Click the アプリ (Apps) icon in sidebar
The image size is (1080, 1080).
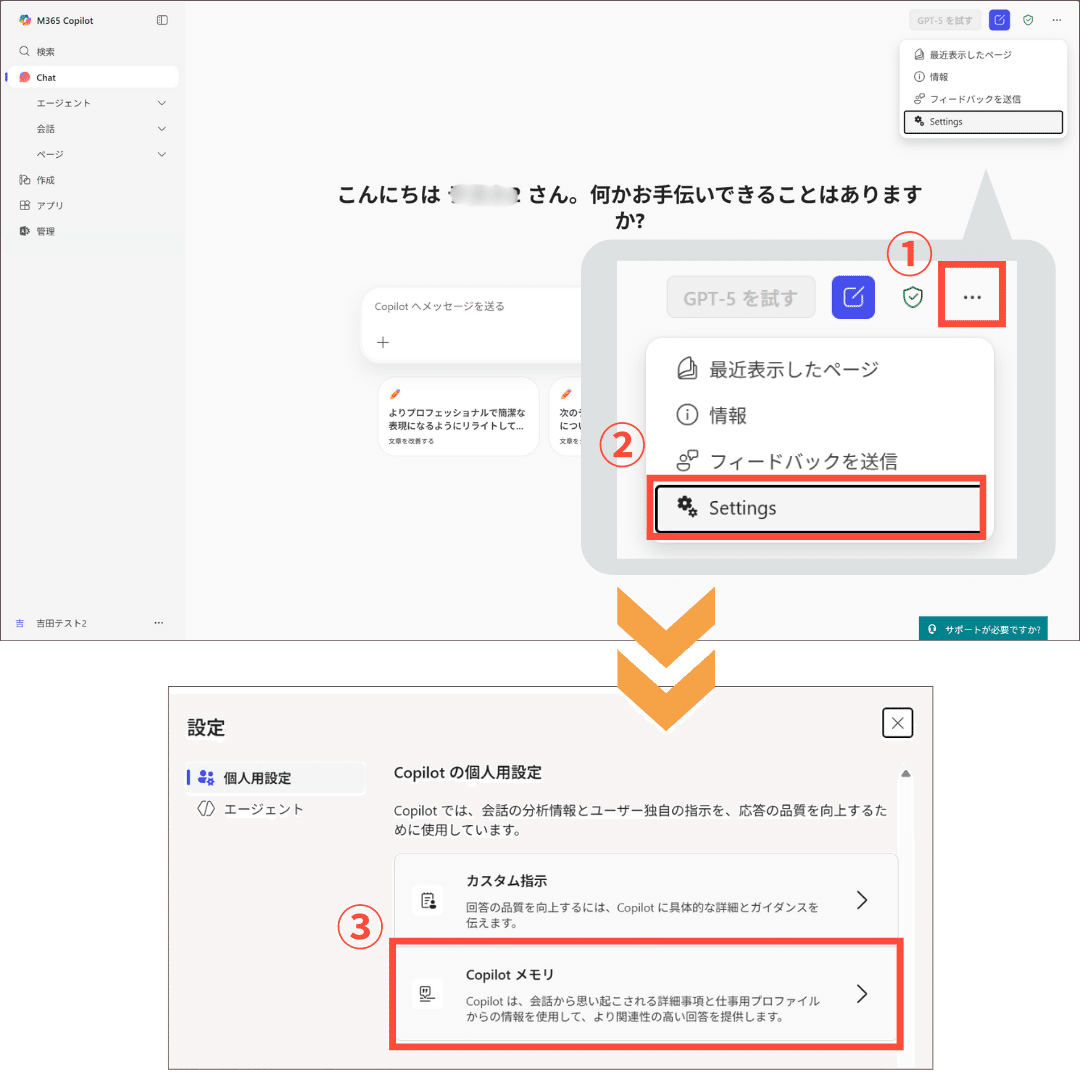(x=23, y=205)
